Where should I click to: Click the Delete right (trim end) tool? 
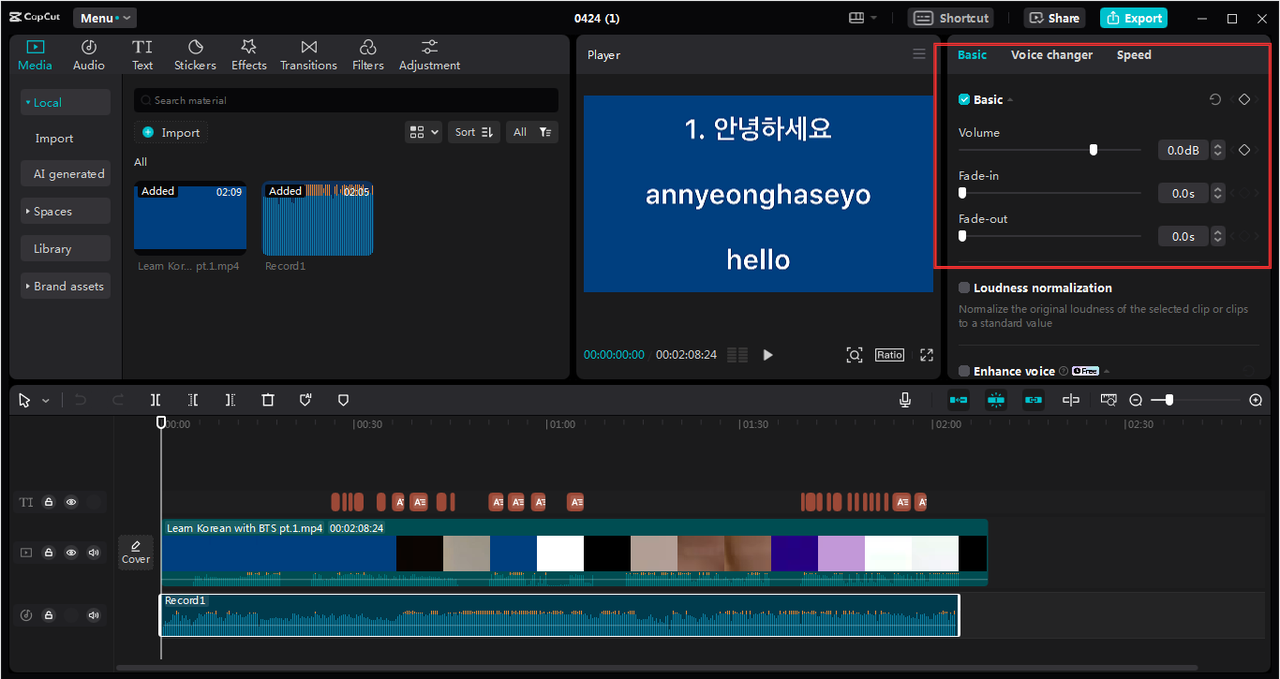(230, 400)
